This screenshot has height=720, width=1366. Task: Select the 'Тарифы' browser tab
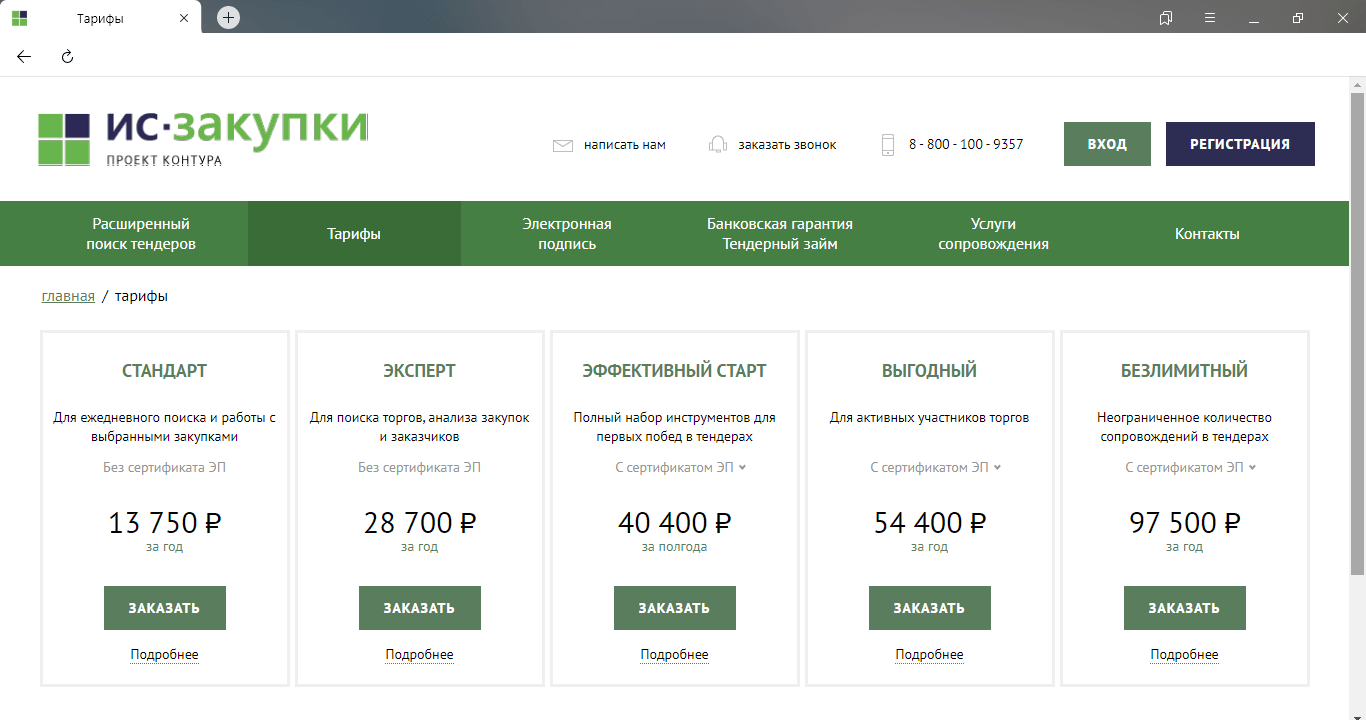100,18
